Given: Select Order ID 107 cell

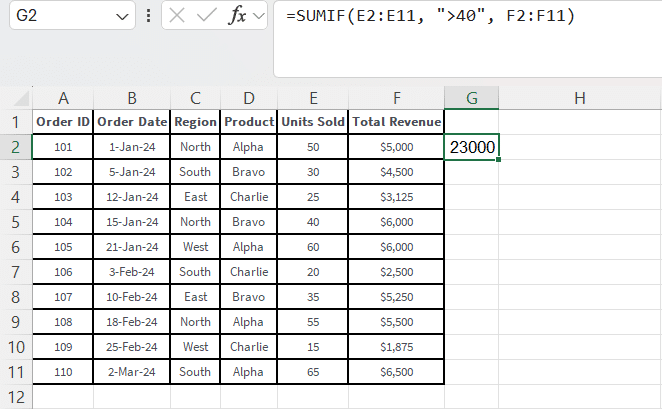Looking at the screenshot, I should 63,297.
